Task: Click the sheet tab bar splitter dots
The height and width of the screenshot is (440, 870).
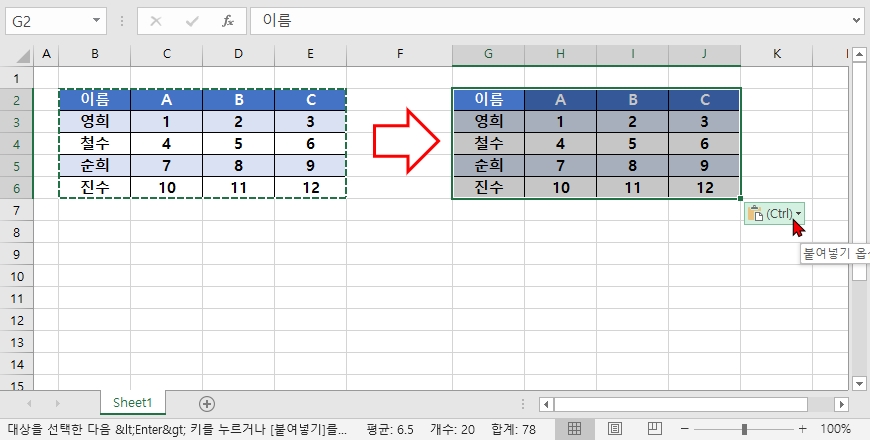Action: (523, 404)
